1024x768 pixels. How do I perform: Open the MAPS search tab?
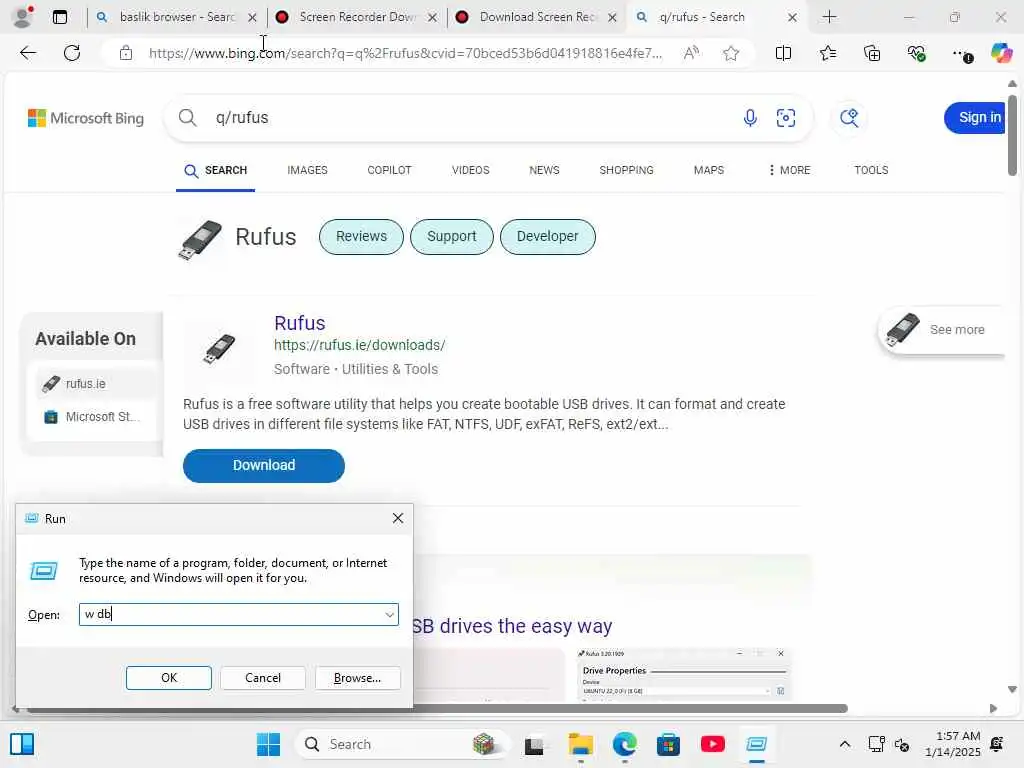[709, 170]
